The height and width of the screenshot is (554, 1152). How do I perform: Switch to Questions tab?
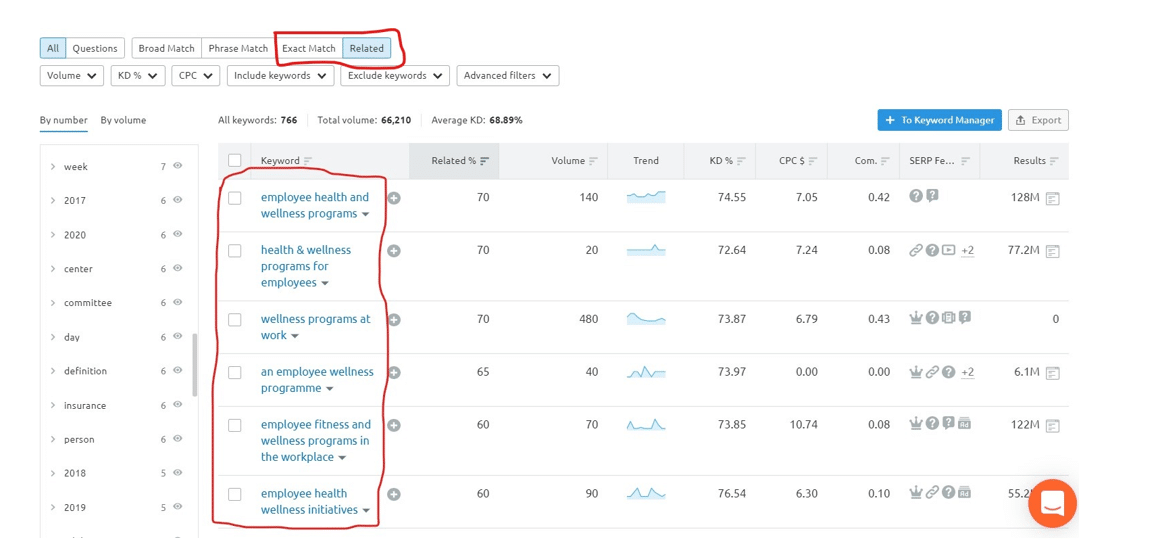click(x=95, y=48)
